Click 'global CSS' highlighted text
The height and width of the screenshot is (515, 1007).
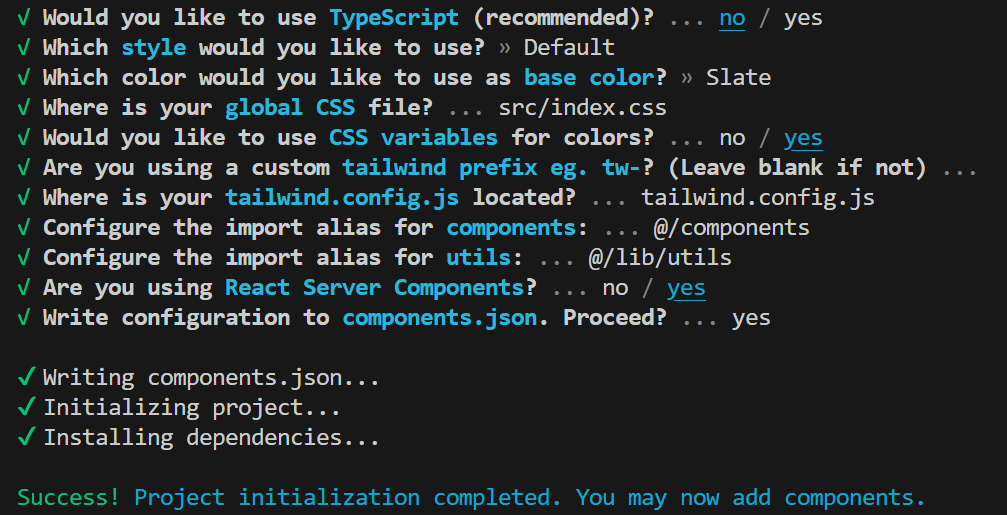[290, 108]
